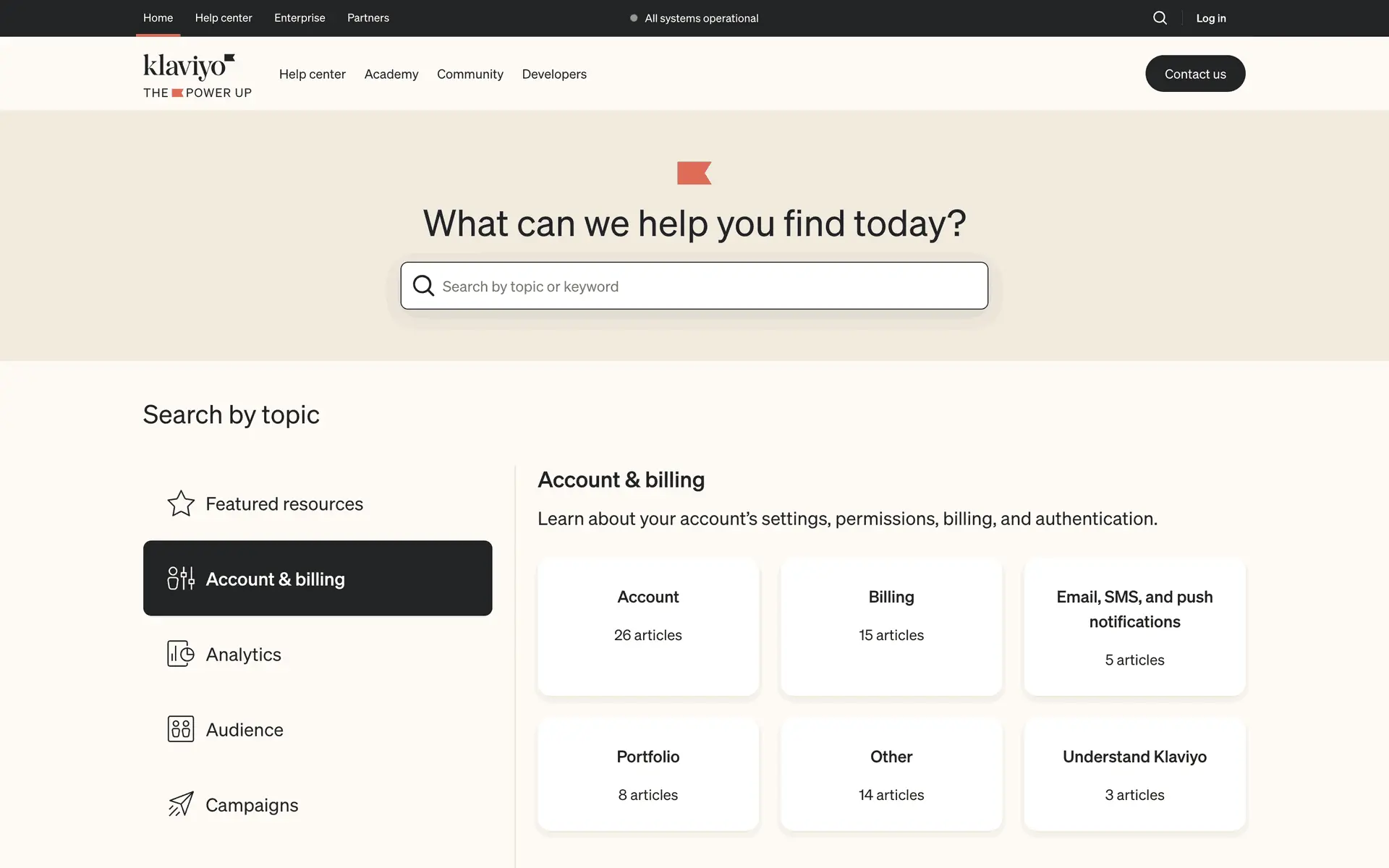The height and width of the screenshot is (868, 1389).
Task: Click the top-bar search magnifier icon
Action: coord(1160,18)
